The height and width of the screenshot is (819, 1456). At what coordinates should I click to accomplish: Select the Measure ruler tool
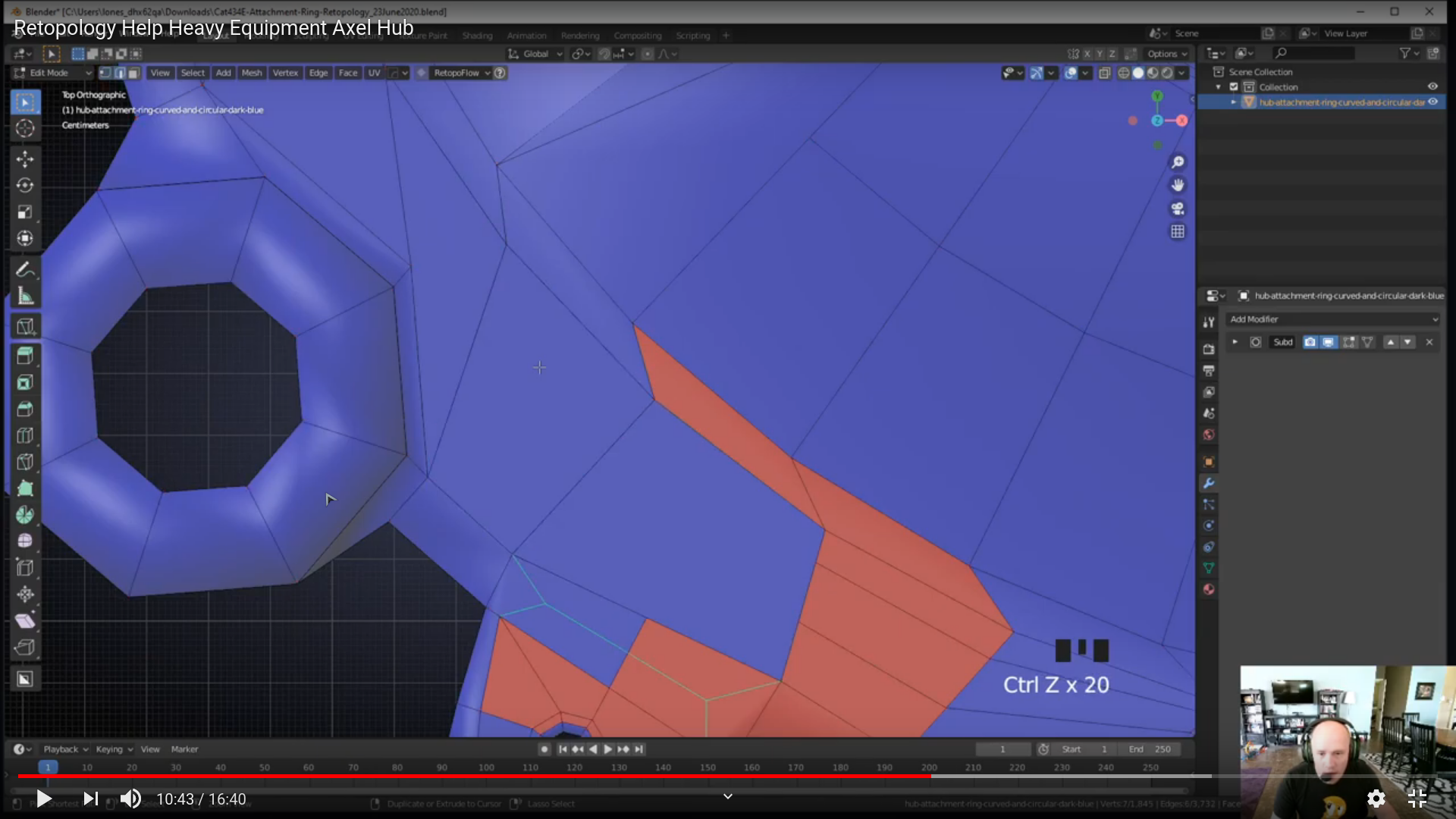tap(25, 296)
